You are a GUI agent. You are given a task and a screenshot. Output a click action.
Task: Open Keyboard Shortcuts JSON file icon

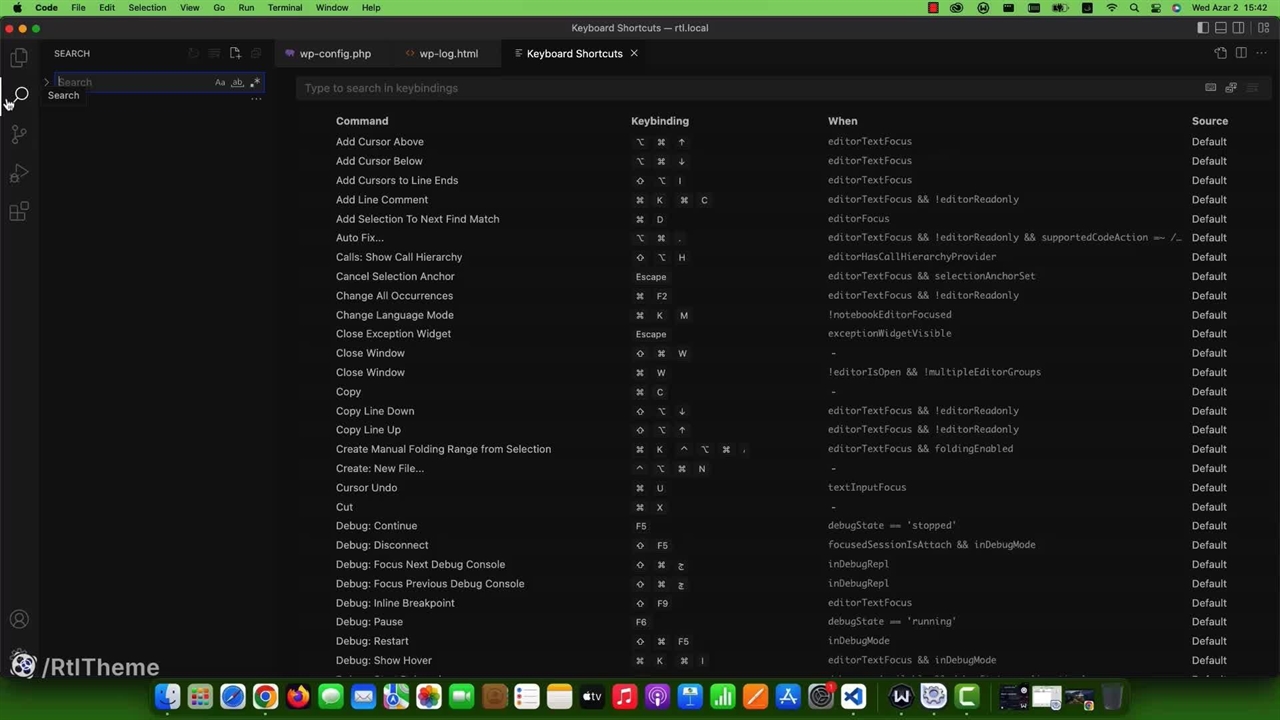coord(1220,53)
